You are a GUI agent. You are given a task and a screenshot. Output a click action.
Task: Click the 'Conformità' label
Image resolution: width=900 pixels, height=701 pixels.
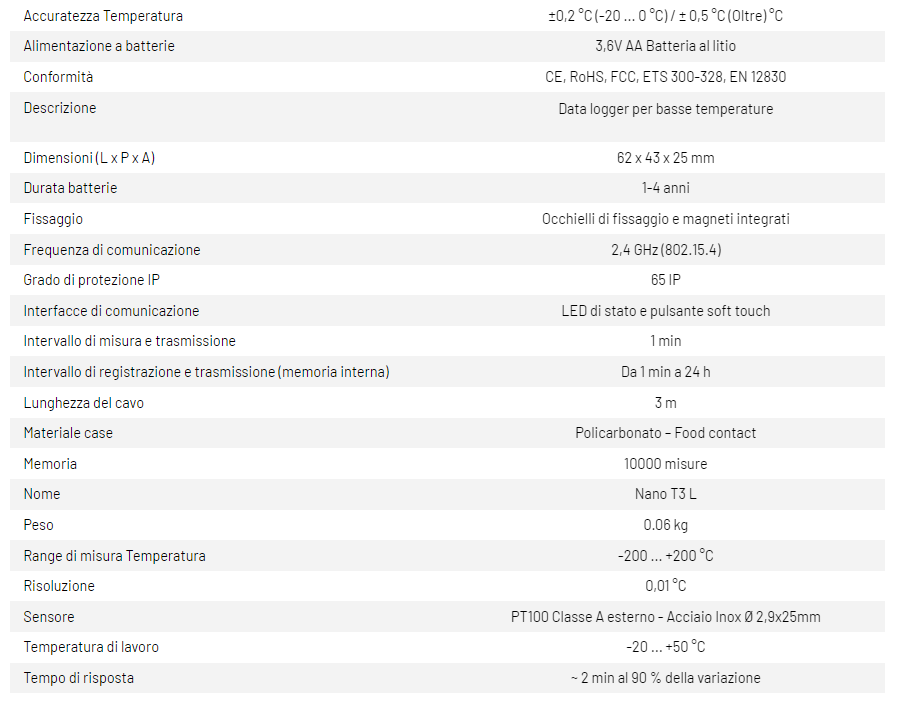coord(58,77)
